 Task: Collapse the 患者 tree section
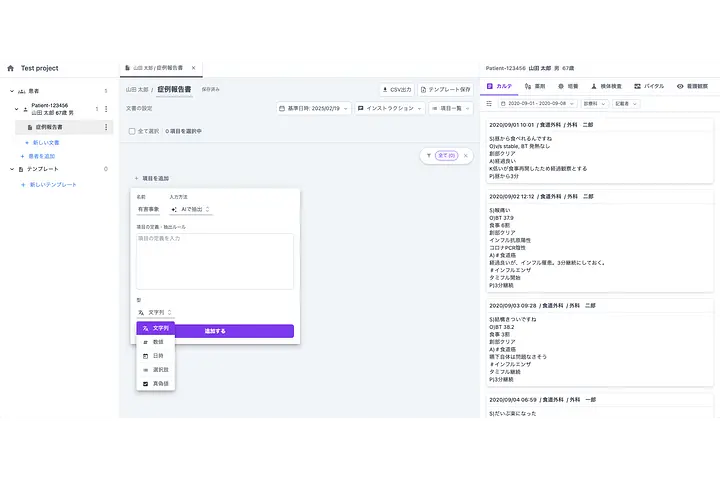pos(10,91)
